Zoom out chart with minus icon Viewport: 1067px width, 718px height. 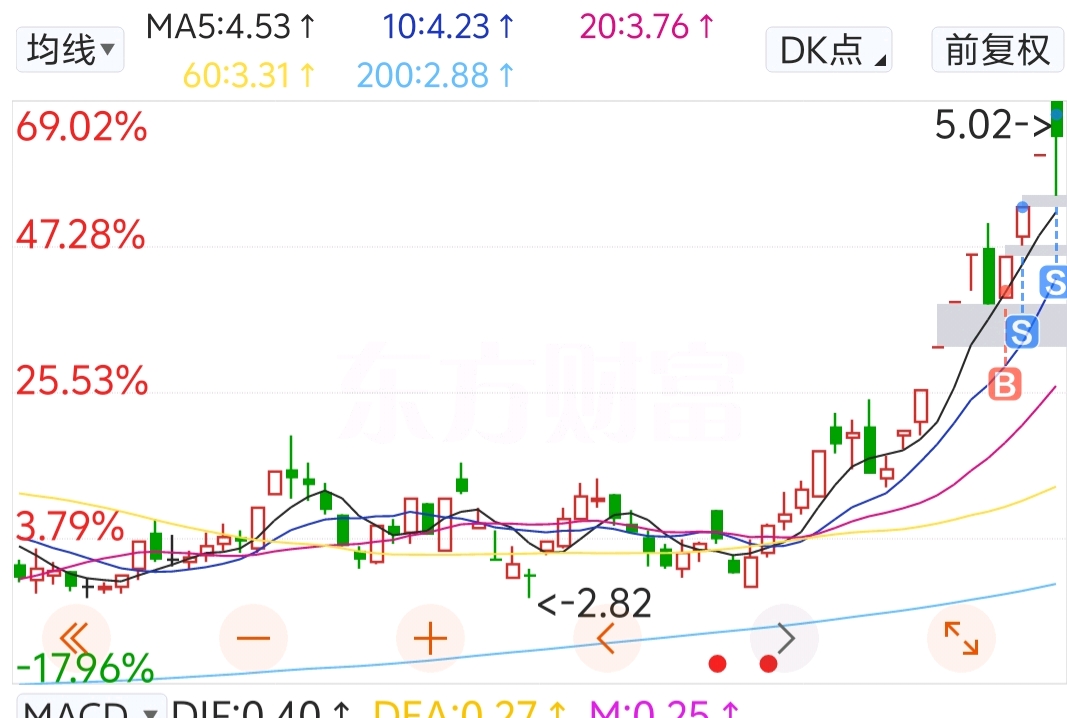coord(253,639)
